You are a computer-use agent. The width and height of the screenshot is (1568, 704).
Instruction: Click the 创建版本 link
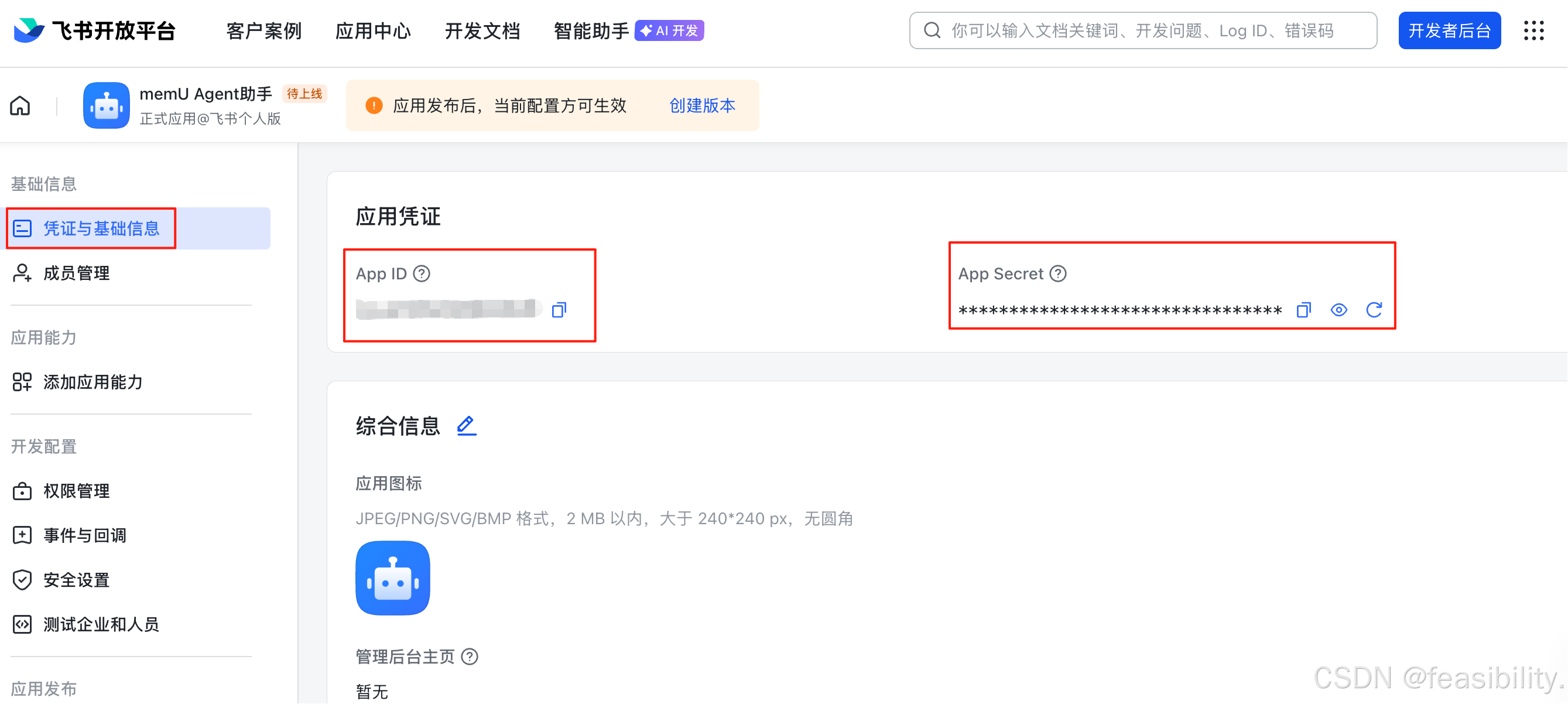[x=702, y=106]
